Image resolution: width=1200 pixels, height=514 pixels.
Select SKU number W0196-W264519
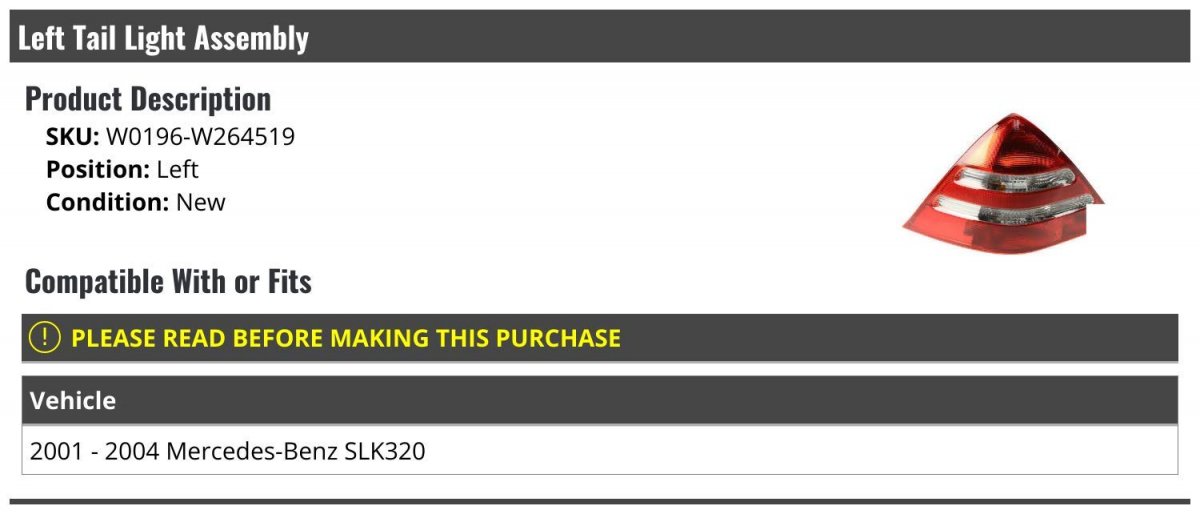click(x=200, y=137)
